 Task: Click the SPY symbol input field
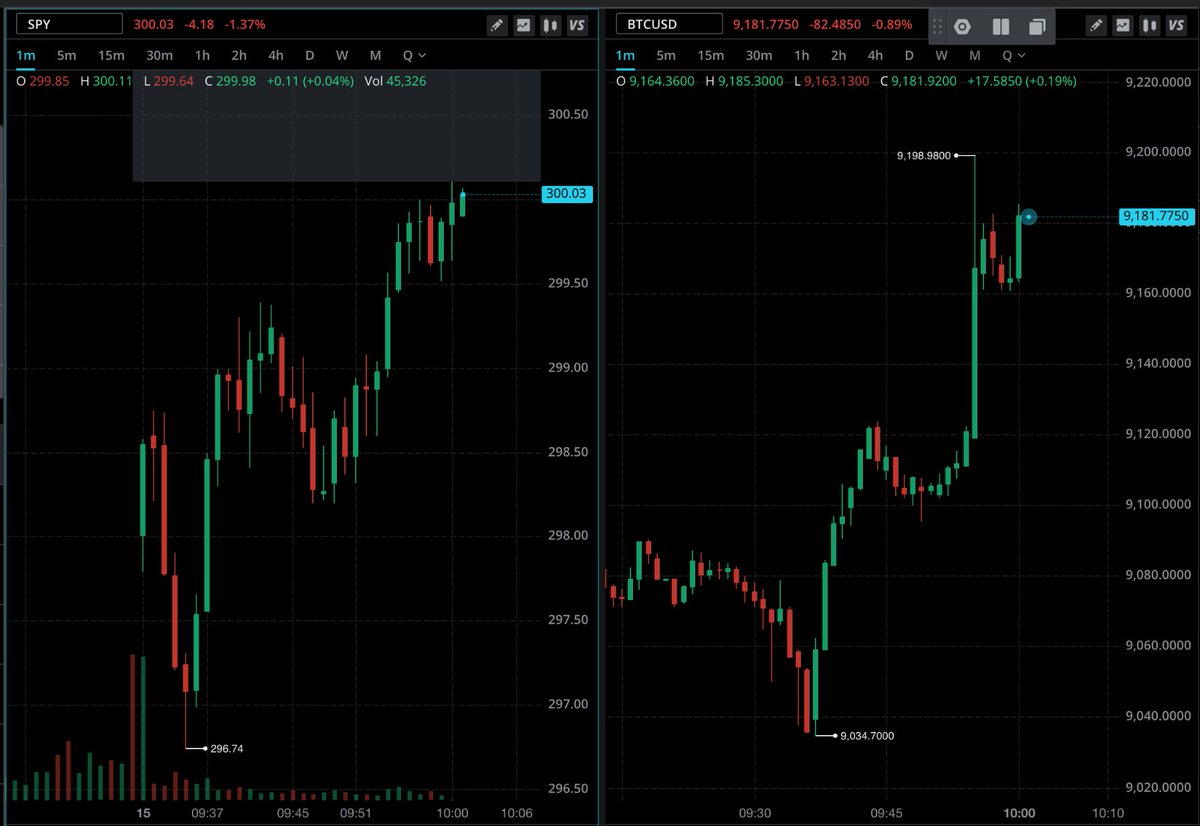tap(69, 23)
